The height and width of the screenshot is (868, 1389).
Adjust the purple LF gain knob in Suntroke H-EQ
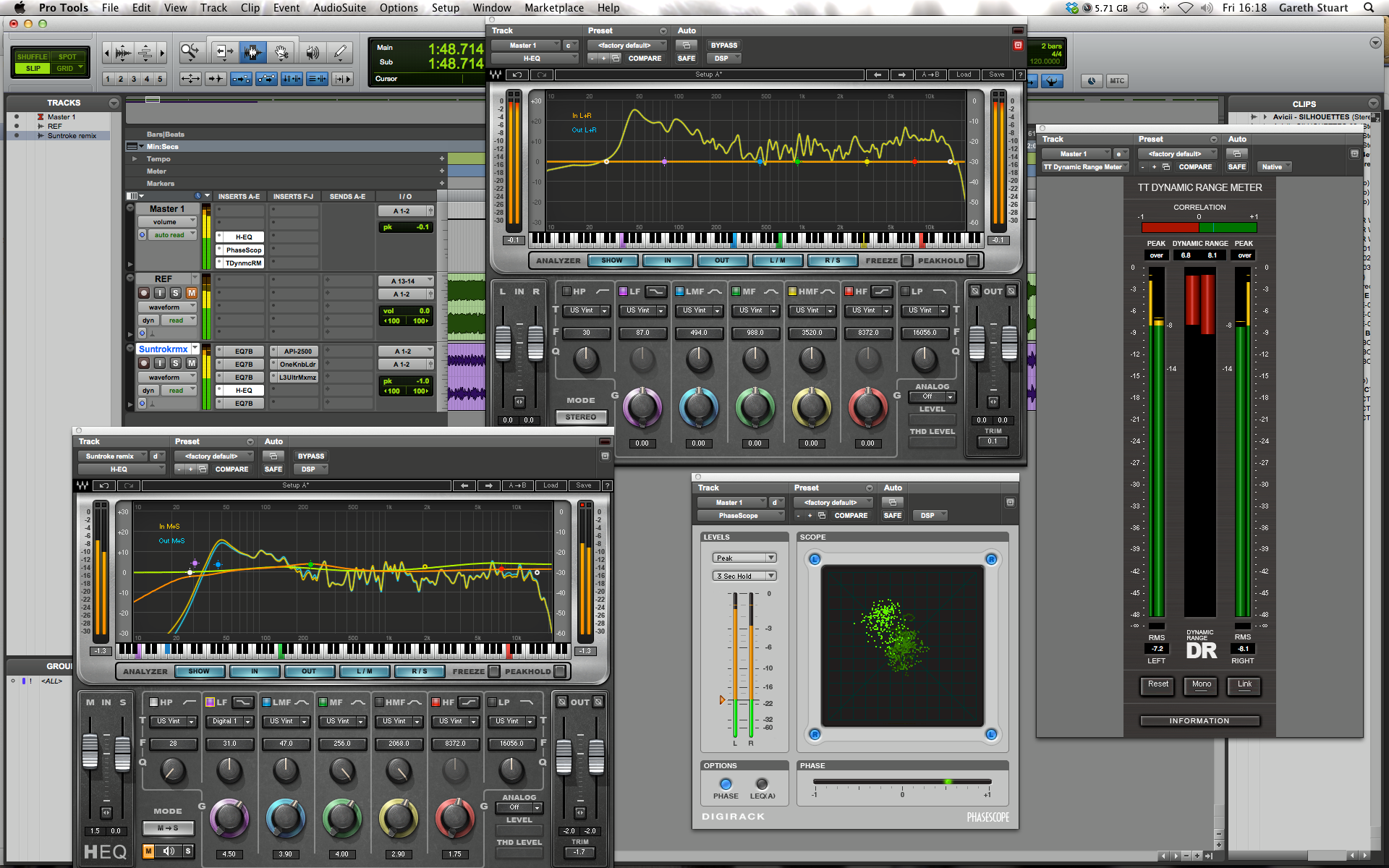pyautogui.click(x=229, y=818)
